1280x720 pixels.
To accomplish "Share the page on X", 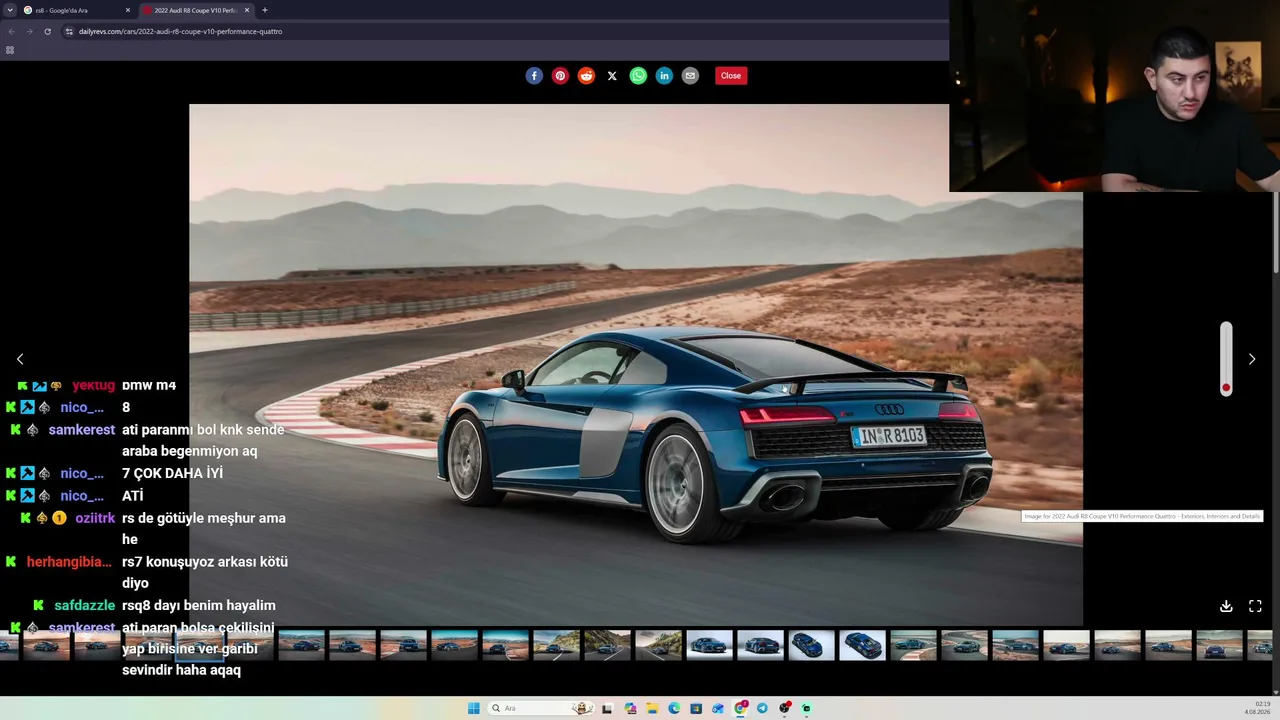I will [x=612, y=76].
